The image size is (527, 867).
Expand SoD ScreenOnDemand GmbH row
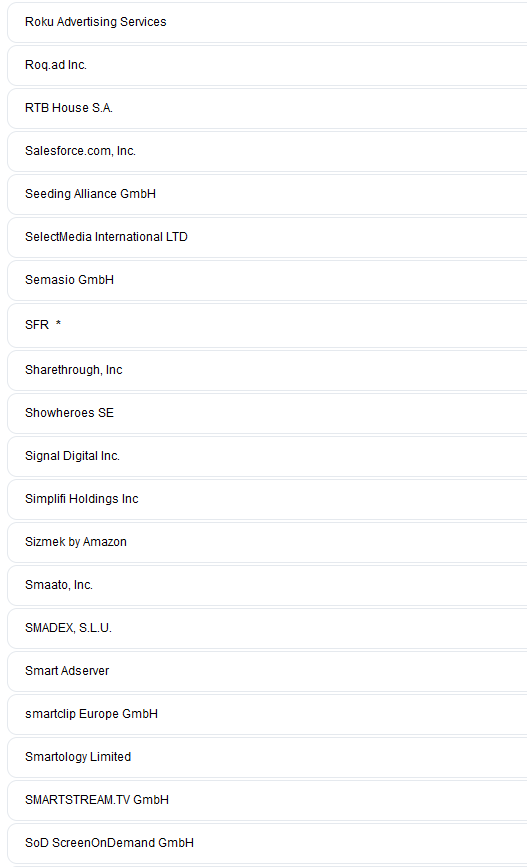tap(267, 845)
